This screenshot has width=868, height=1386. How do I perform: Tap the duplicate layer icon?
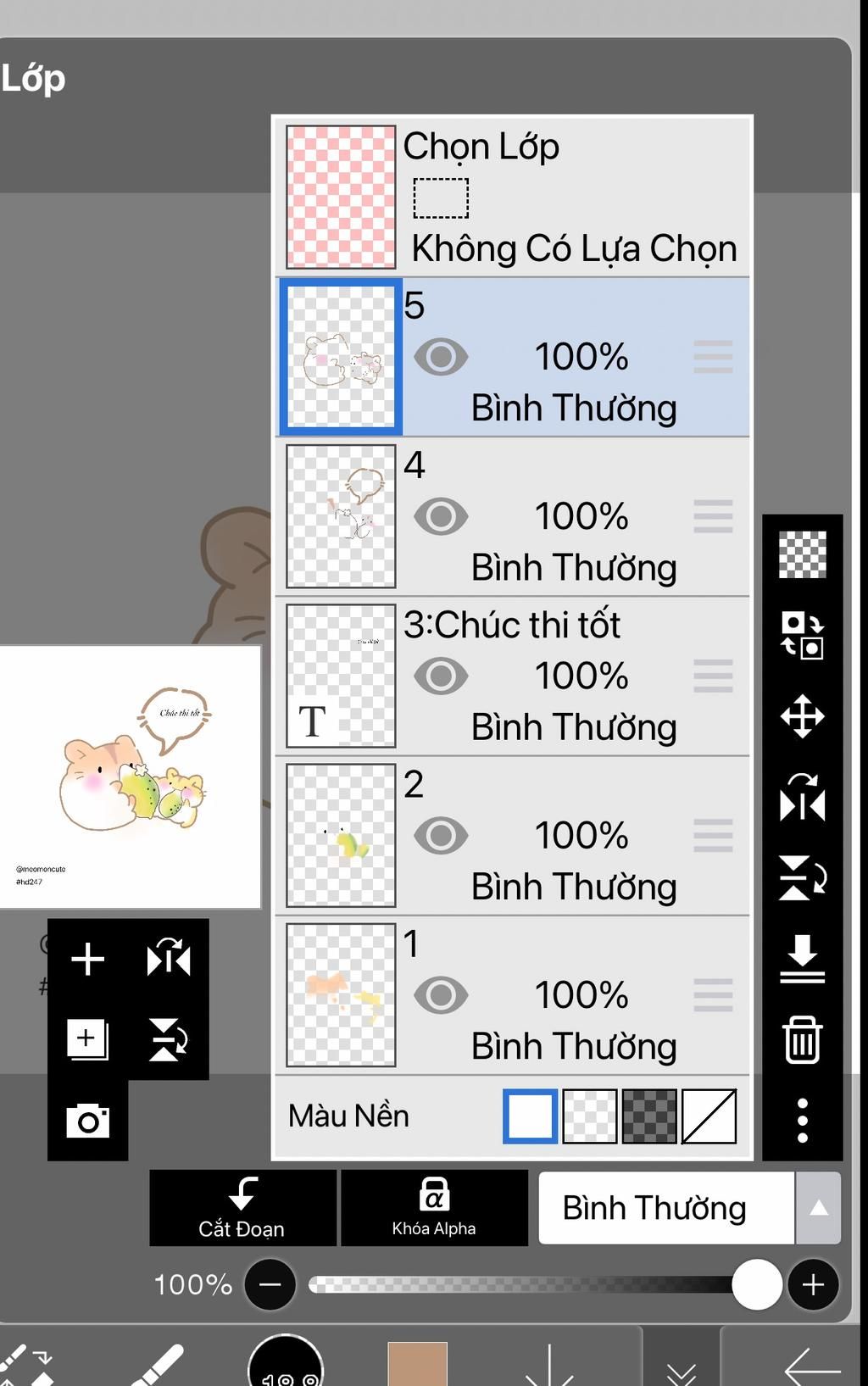coord(87,1039)
